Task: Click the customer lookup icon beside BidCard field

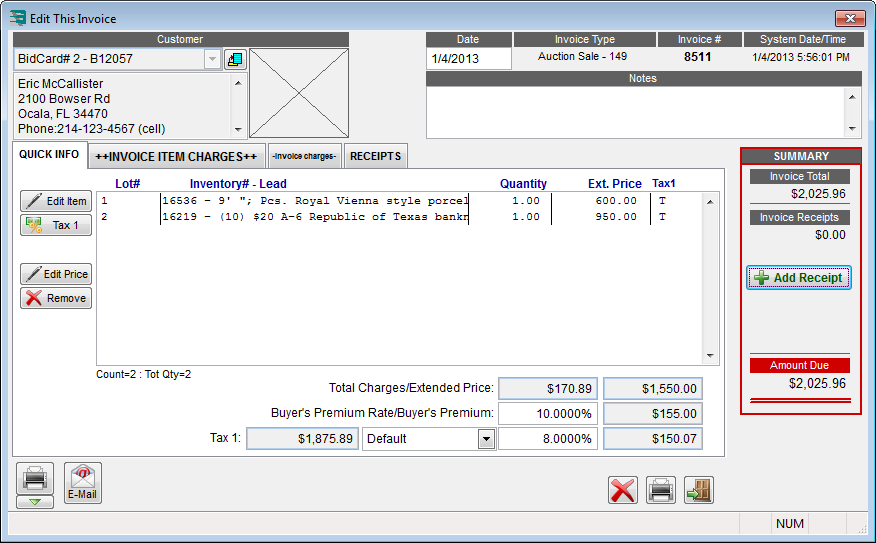Action: [x=235, y=59]
